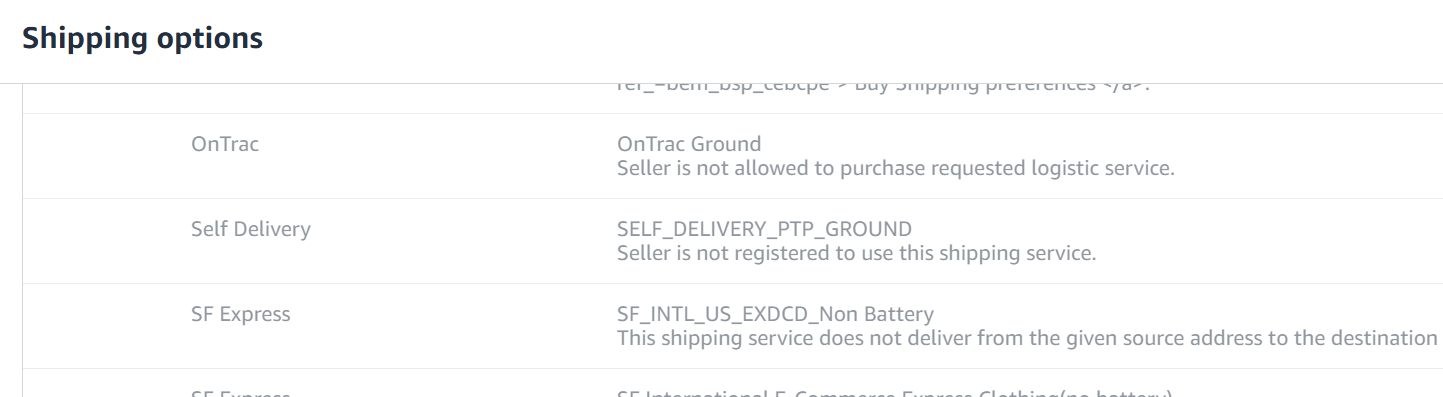This screenshot has height=397, width=1443.
Task: Select SF Express carrier beside SF_INTL service
Action: pyautogui.click(x=241, y=314)
